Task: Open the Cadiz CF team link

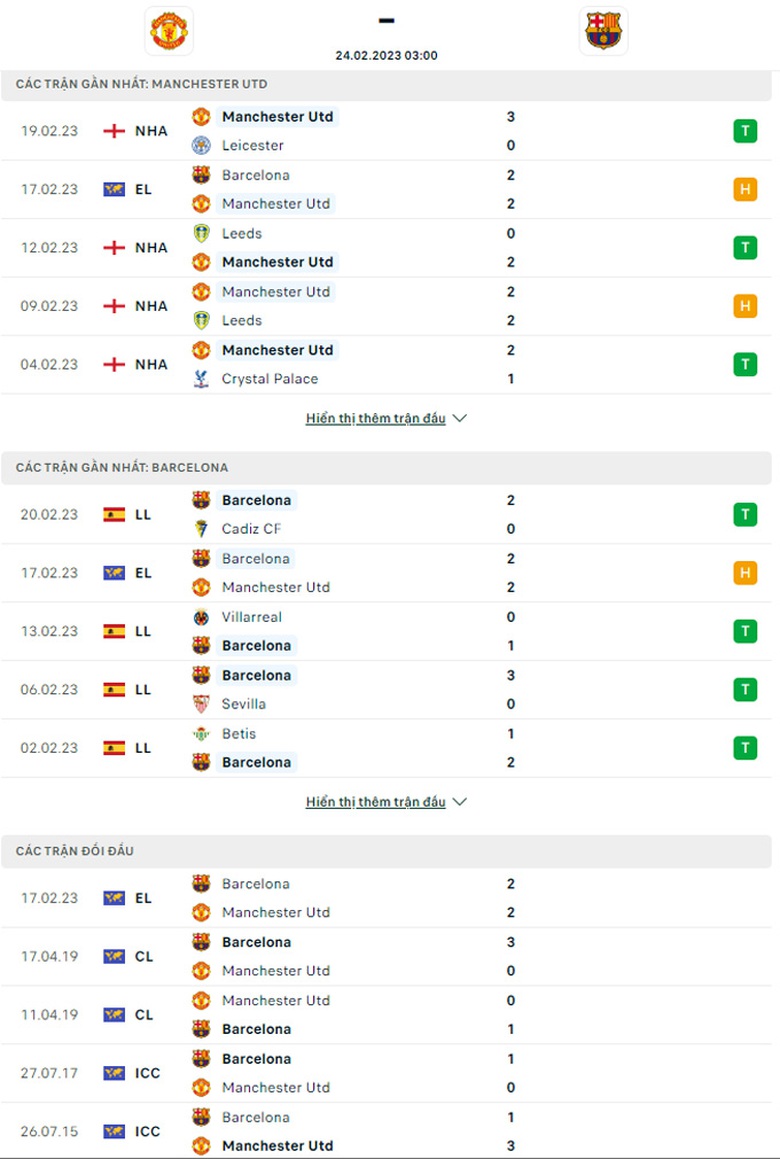Action: [x=251, y=529]
